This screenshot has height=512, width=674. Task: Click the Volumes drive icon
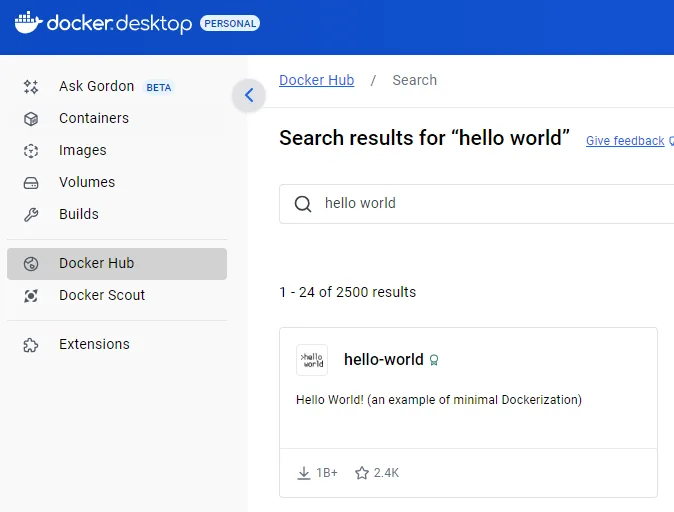coord(31,183)
